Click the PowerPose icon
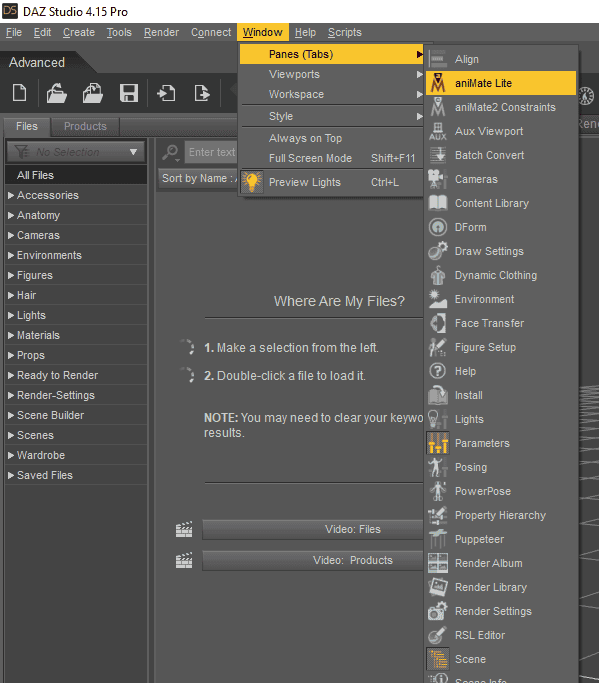 (x=438, y=491)
